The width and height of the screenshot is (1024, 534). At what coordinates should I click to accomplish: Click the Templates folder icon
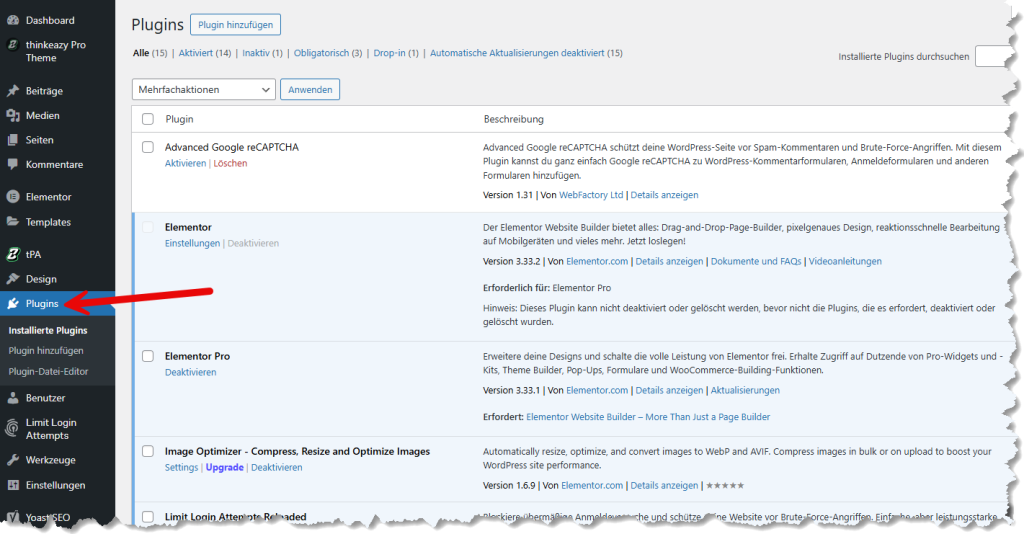pos(12,222)
